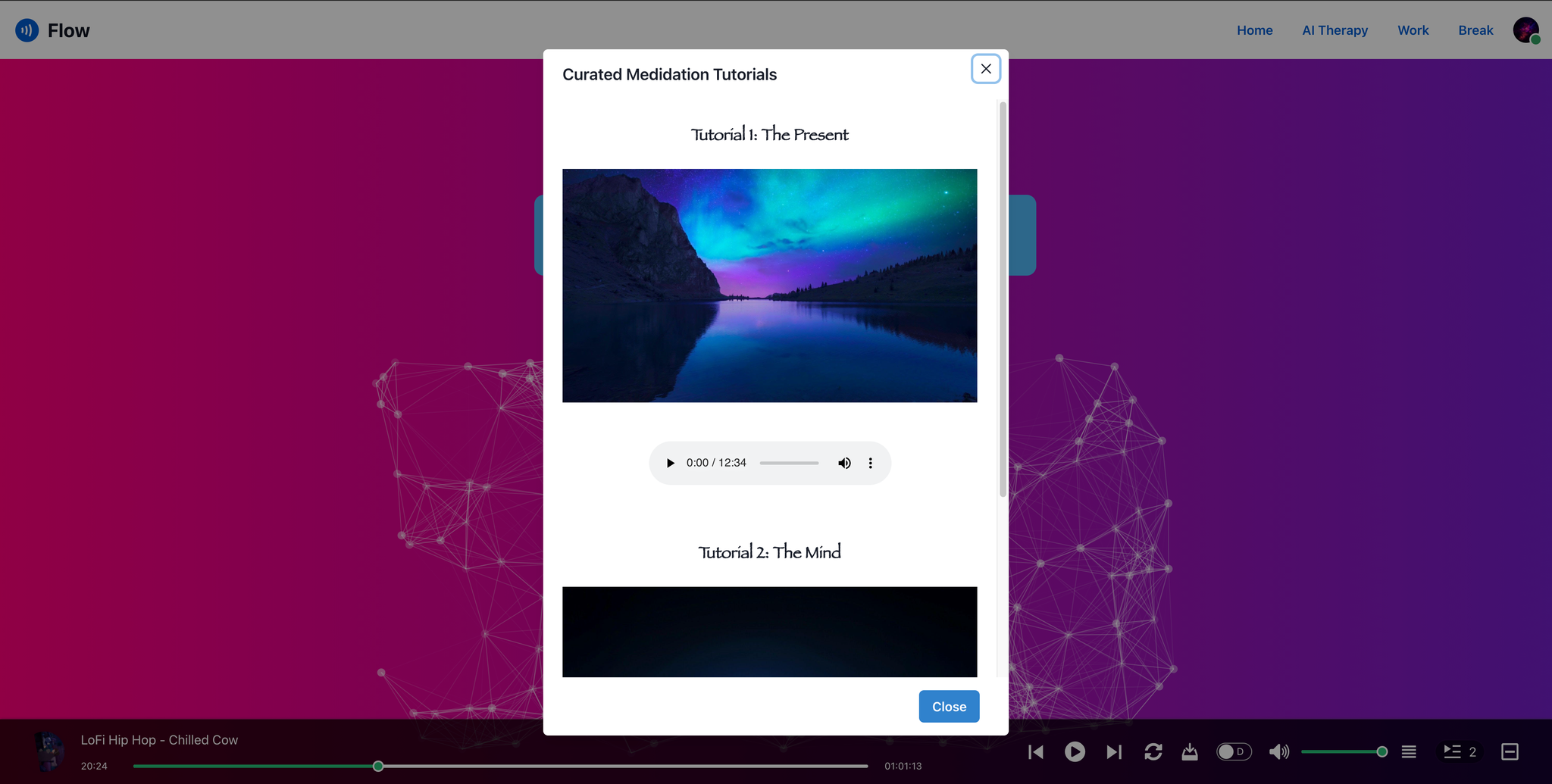Skip to previous track in music player

click(1036, 751)
